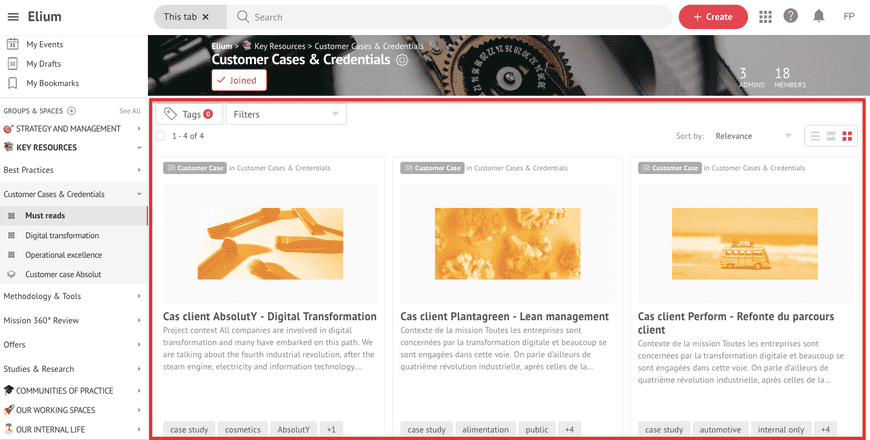Open the AbsolutY card thumbnail image

(x=270, y=244)
